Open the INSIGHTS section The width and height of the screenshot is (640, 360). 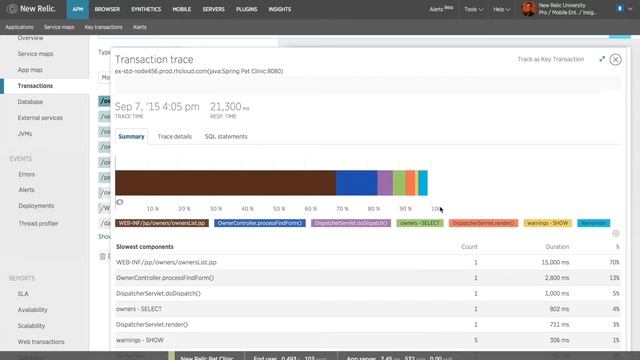[x=280, y=9]
